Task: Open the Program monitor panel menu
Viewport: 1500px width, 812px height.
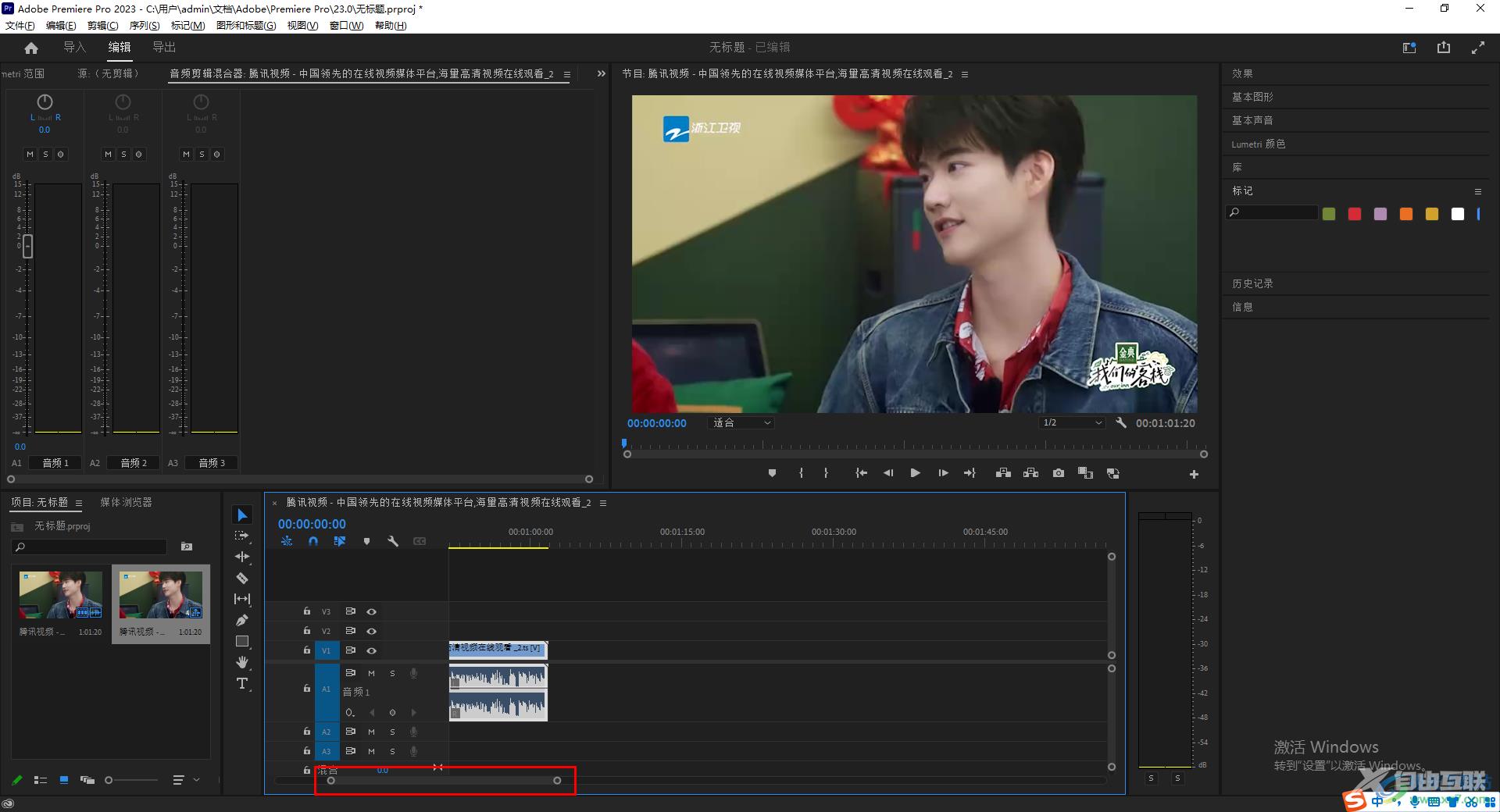Action: [965, 74]
